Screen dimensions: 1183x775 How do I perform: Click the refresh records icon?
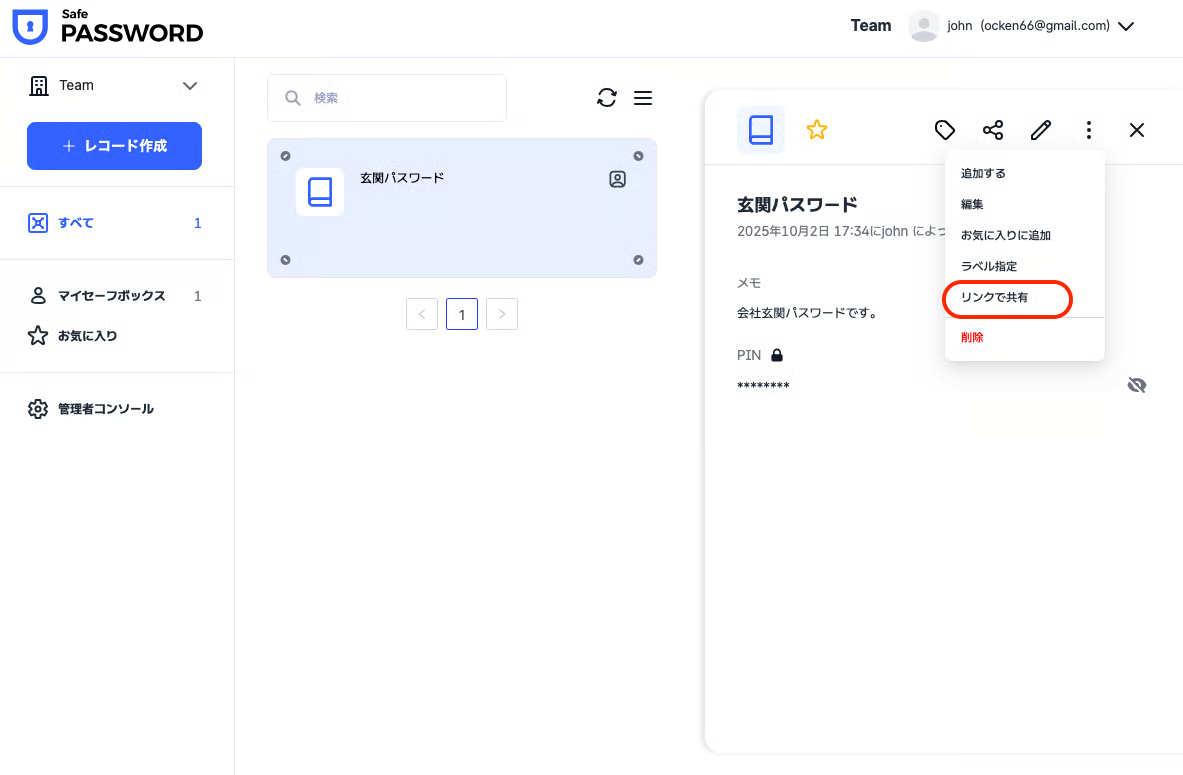coord(606,98)
